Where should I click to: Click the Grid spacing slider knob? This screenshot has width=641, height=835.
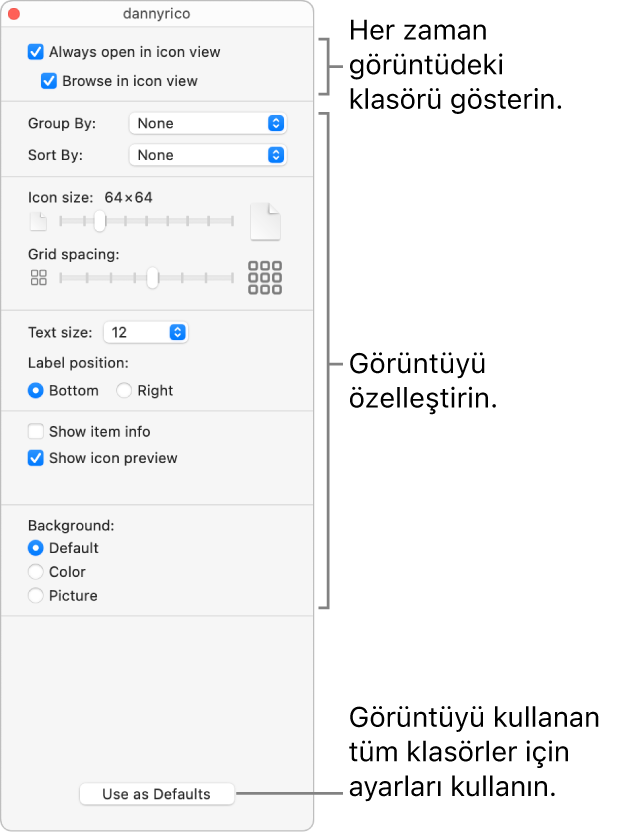(153, 277)
